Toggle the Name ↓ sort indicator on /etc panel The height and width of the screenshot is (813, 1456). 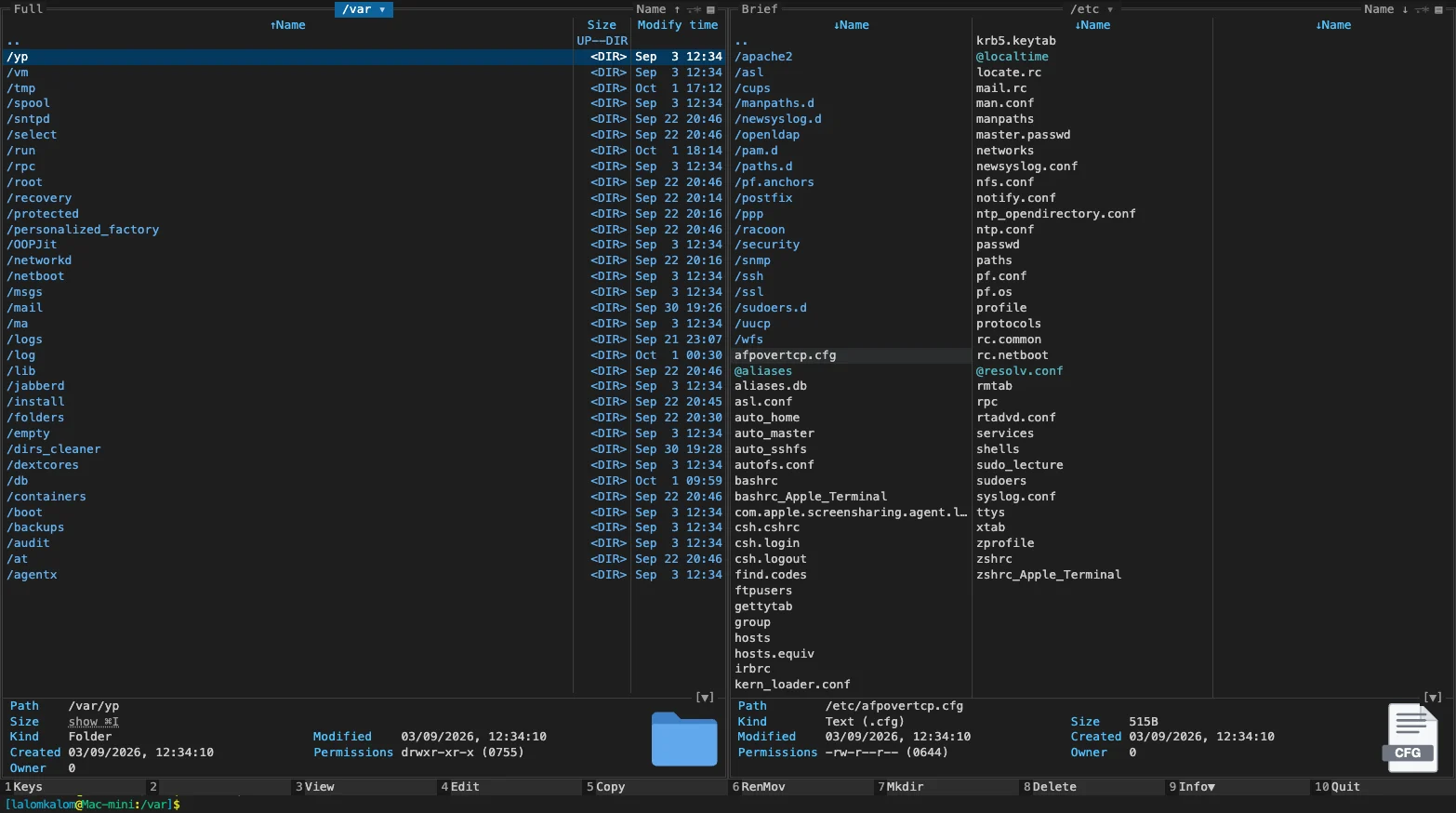(x=1386, y=9)
